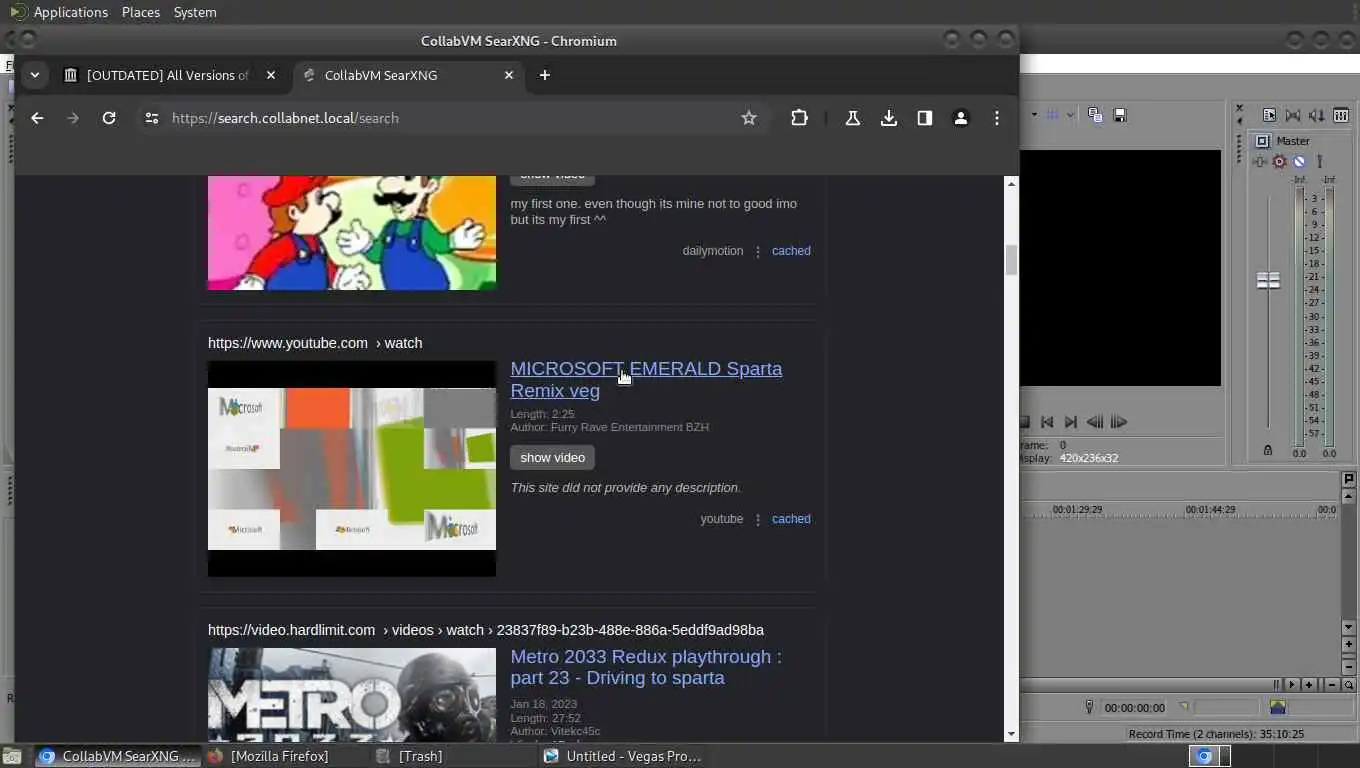Screen dimensions: 1360x768
Task: Click Vegas timeline zoom tool magnifier
Action: coord(1349,685)
